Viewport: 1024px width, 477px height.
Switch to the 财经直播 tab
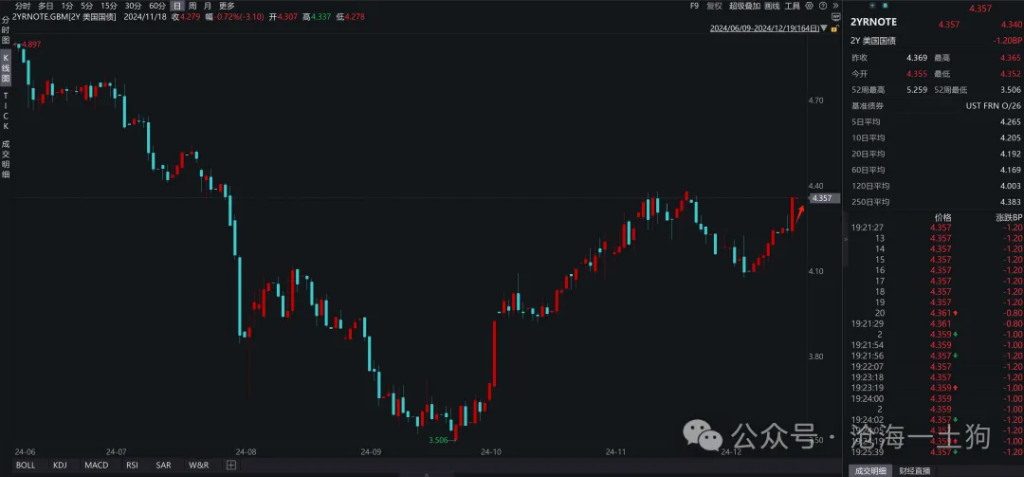914,470
